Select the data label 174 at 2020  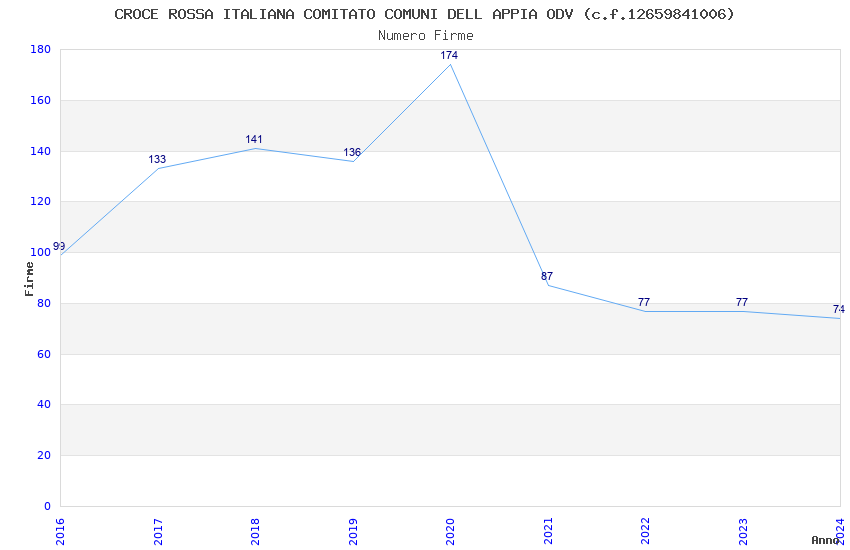[x=449, y=55]
